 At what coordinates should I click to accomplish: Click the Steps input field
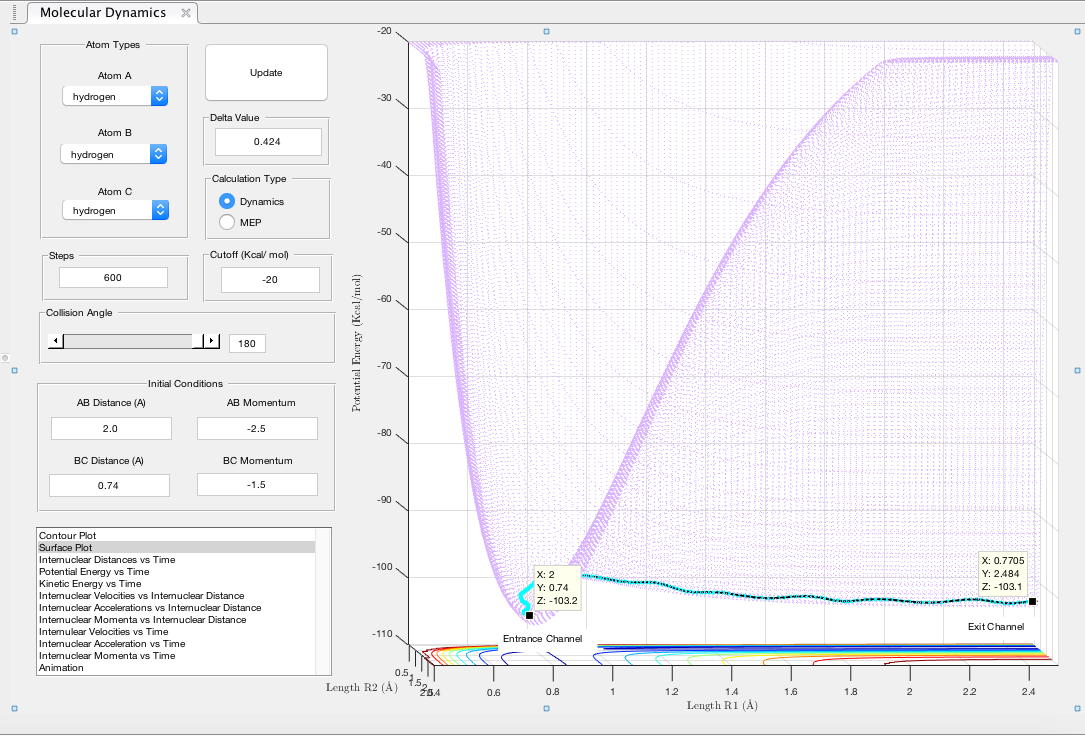[113, 277]
